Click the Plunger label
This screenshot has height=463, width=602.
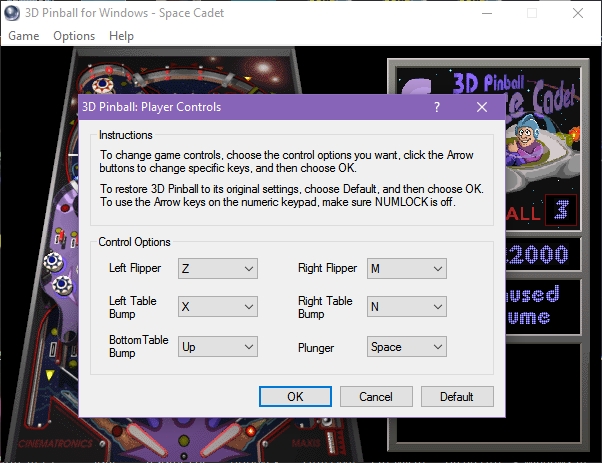coord(316,348)
